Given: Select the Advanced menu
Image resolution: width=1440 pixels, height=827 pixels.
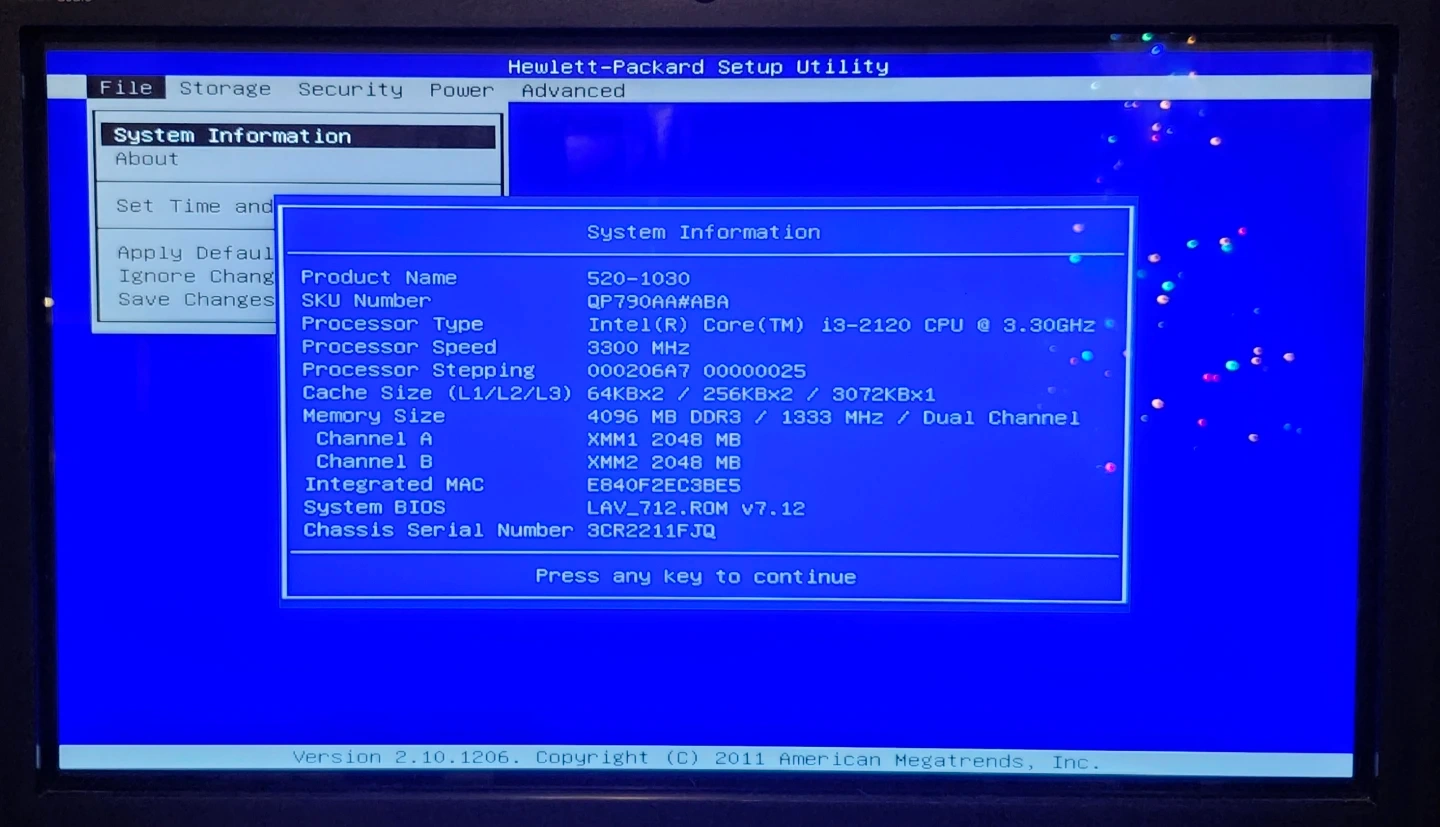Looking at the screenshot, I should (573, 91).
